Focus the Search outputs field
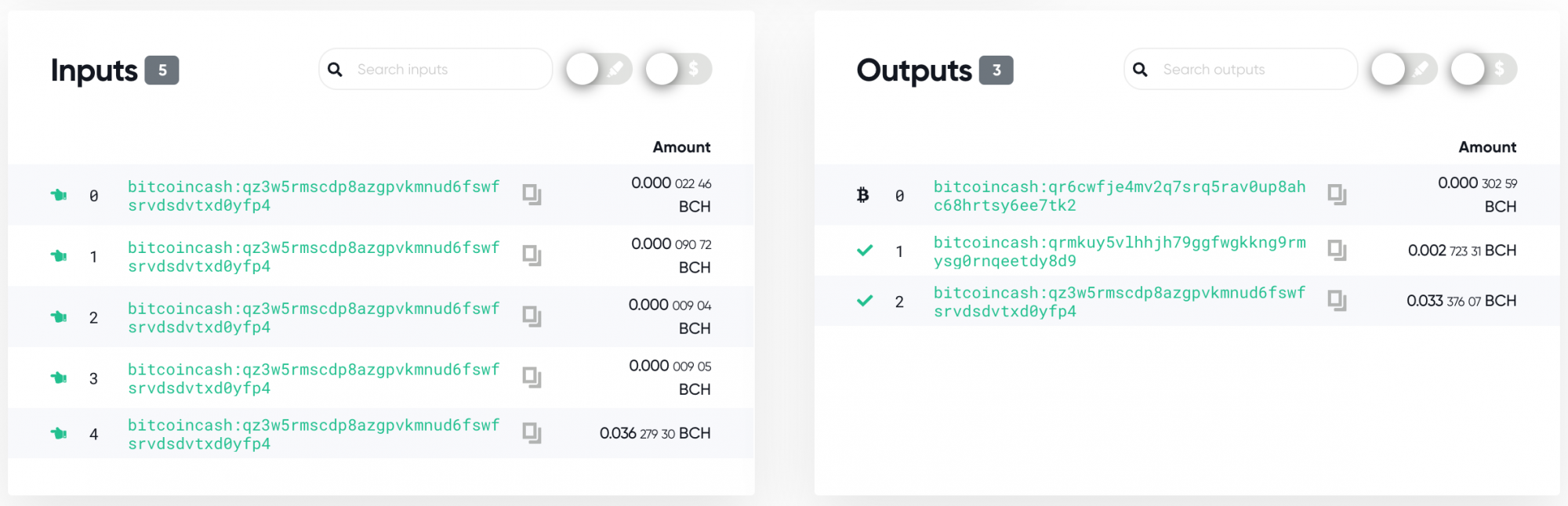The image size is (1568, 506). (x=1241, y=69)
